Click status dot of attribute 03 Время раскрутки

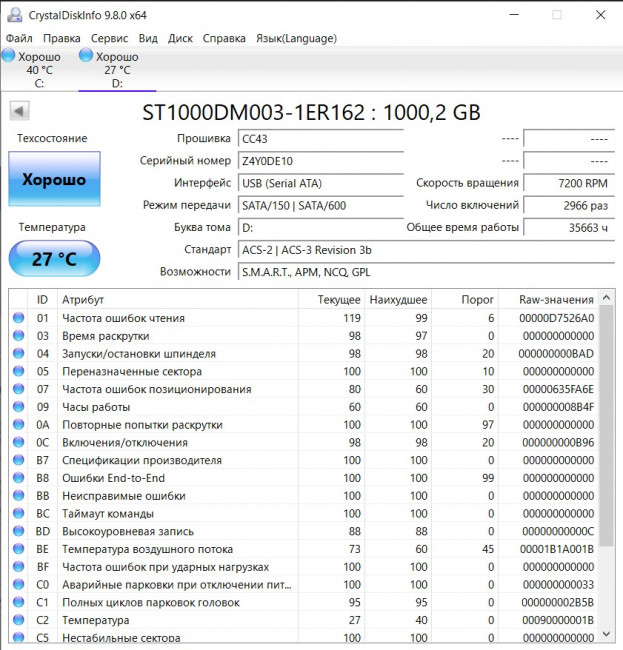(18, 335)
